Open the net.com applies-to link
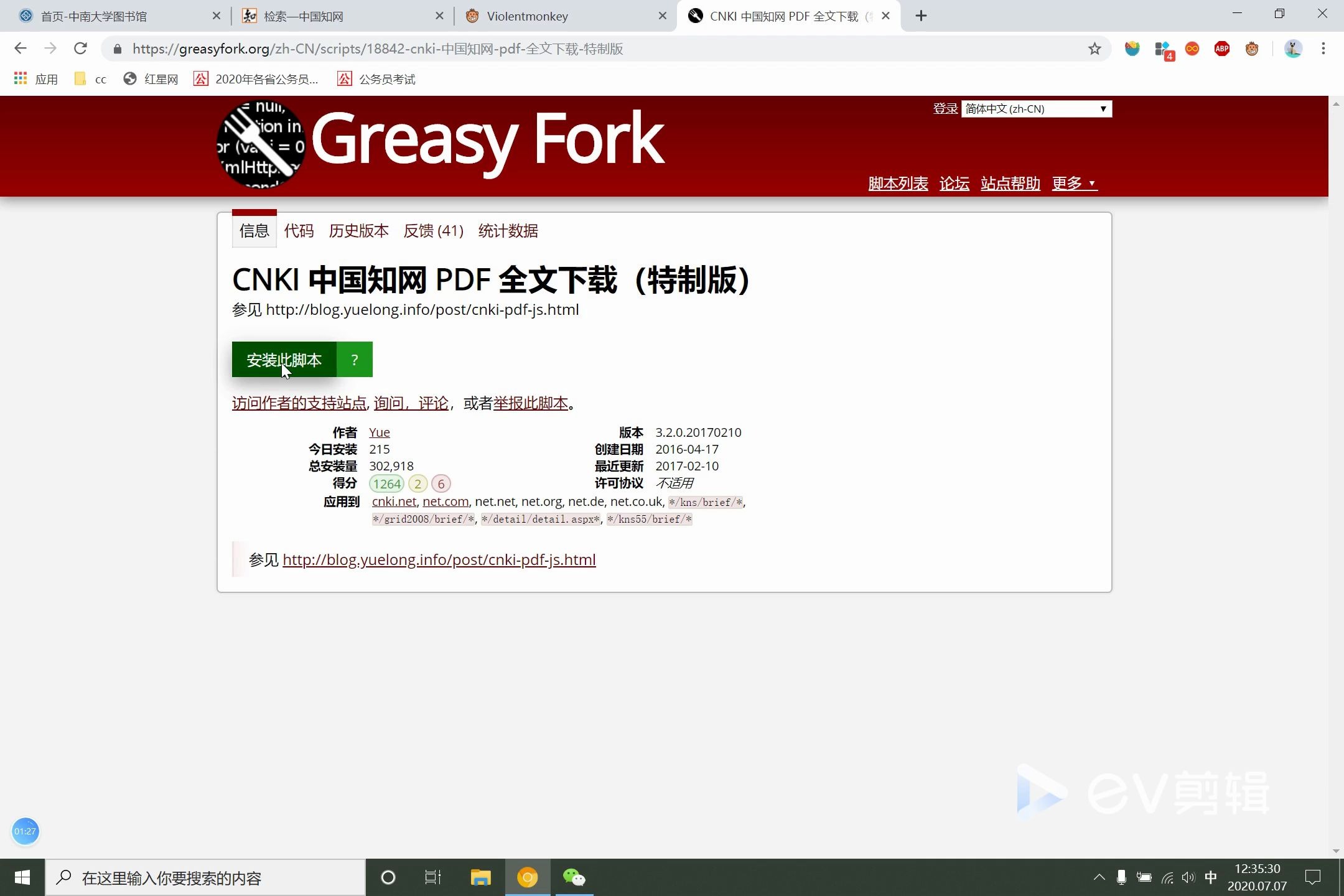Screen dimensions: 1344x896 (x=446, y=502)
